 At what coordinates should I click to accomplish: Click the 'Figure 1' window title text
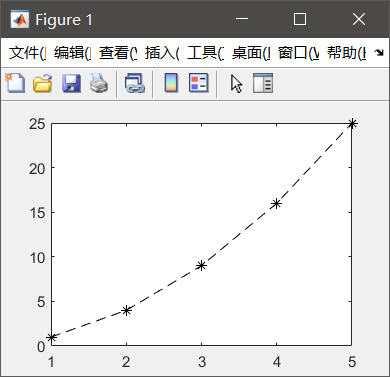tap(64, 20)
